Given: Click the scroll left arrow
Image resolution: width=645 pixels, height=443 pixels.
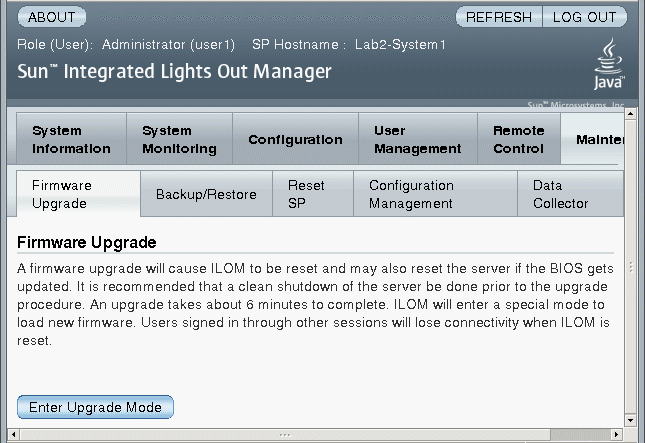Looking at the screenshot, I should pos(13,434).
